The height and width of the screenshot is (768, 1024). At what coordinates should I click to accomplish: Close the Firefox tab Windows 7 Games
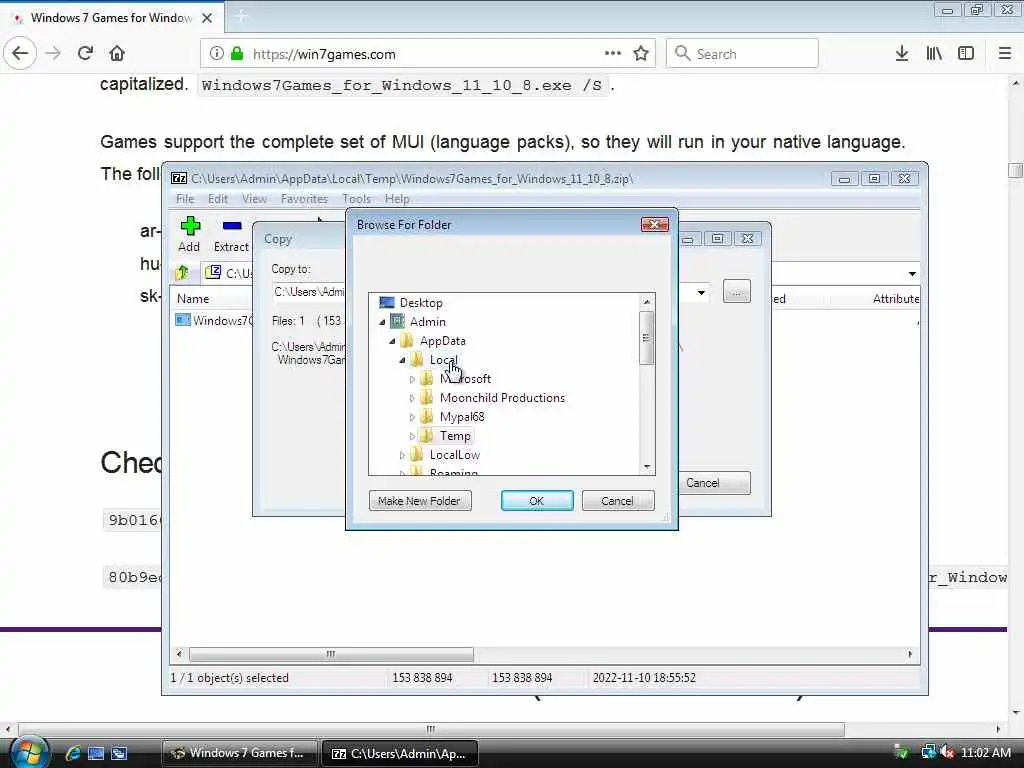point(207,18)
